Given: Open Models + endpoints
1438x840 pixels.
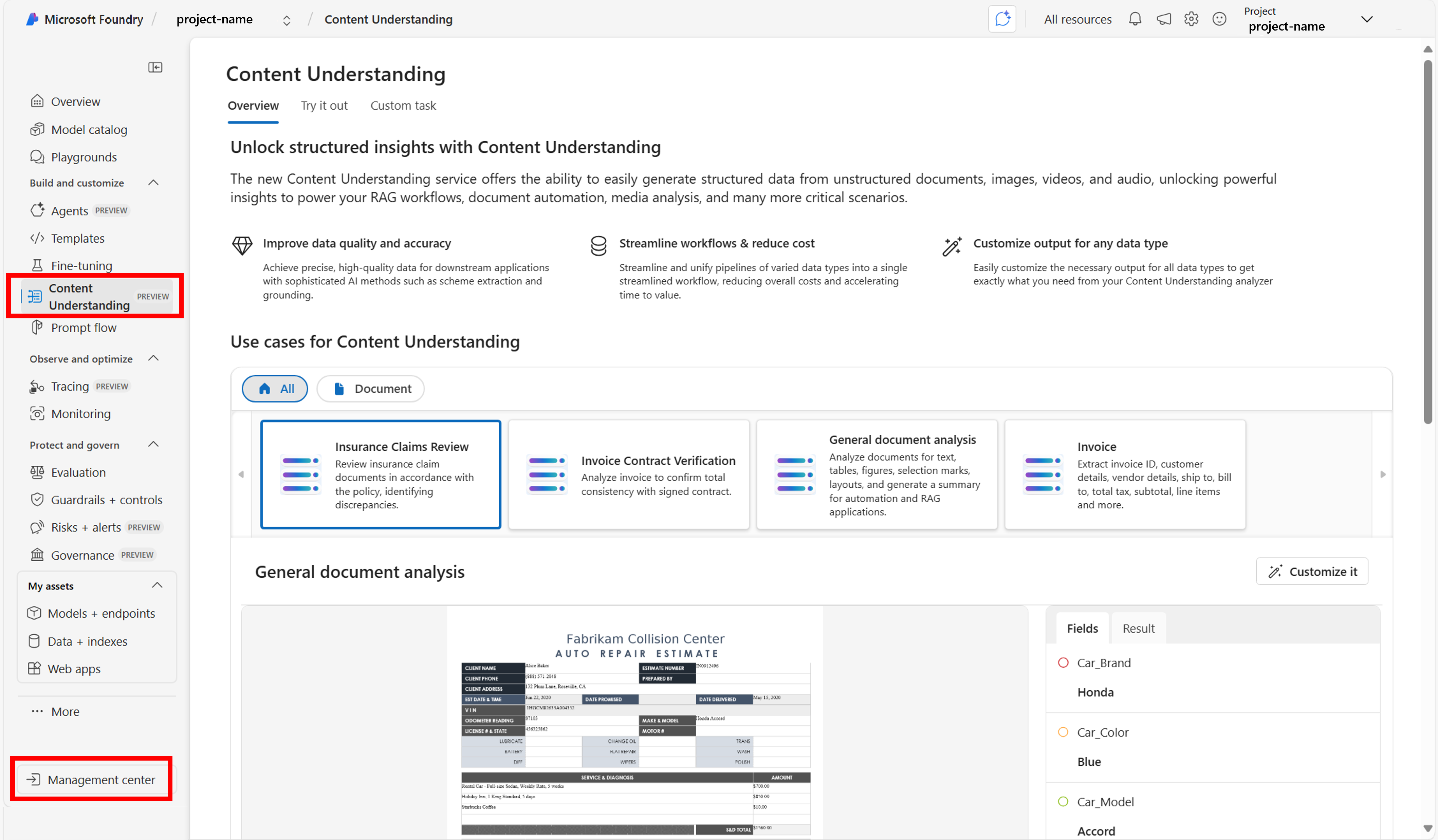Looking at the screenshot, I should pos(91,613).
